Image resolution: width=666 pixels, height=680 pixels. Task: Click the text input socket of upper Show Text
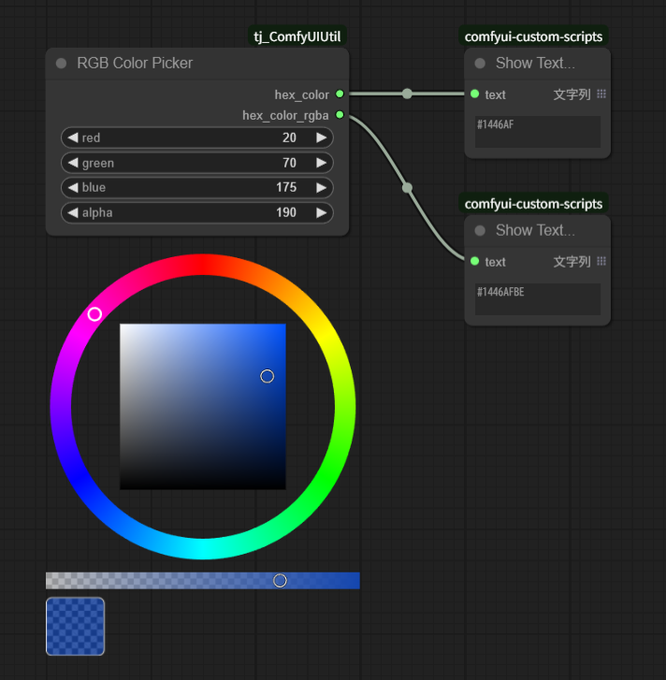pos(475,94)
